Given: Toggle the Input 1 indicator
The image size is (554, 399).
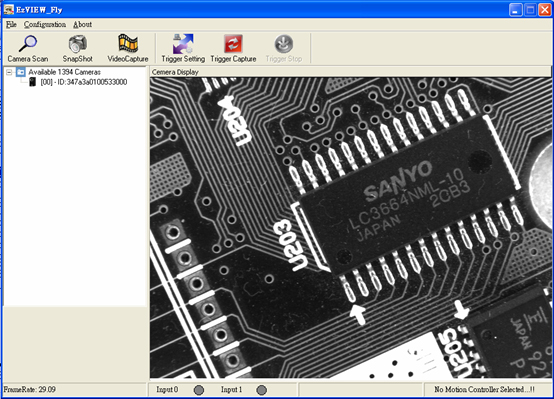Looking at the screenshot, I should pyautogui.click(x=261, y=390).
